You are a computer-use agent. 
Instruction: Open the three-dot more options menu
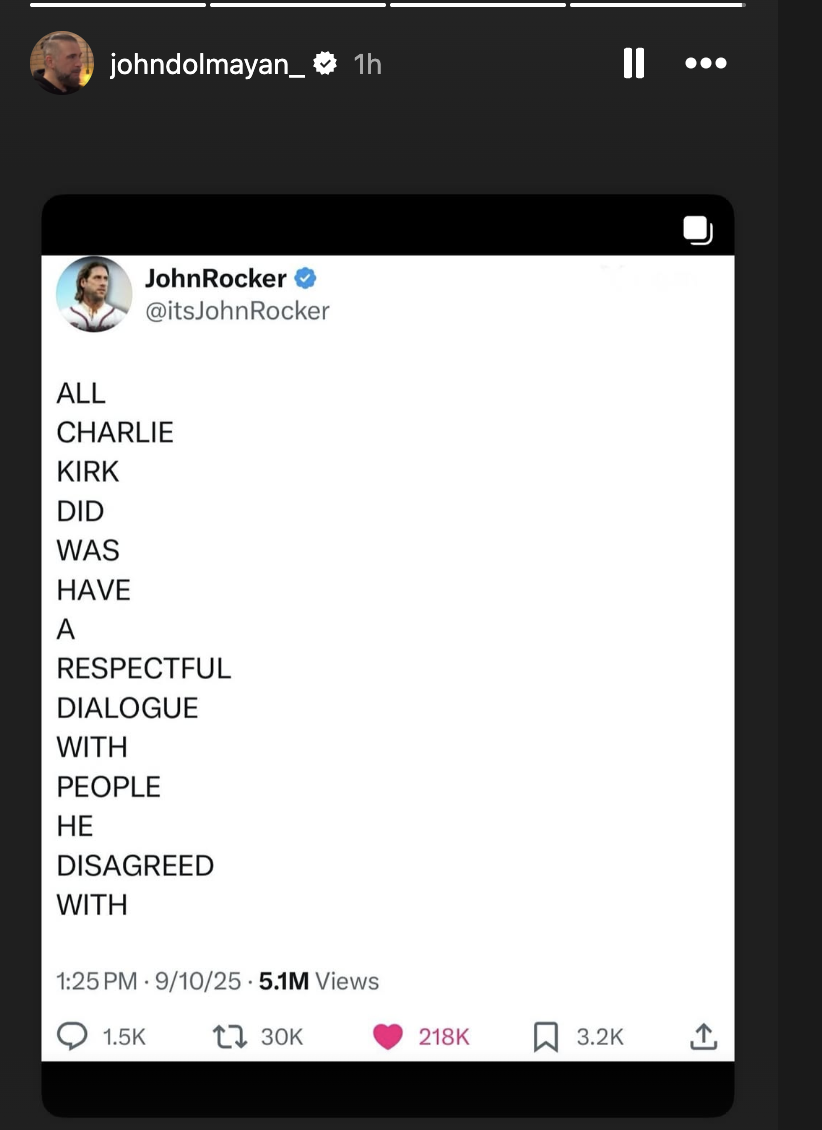(x=705, y=63)
